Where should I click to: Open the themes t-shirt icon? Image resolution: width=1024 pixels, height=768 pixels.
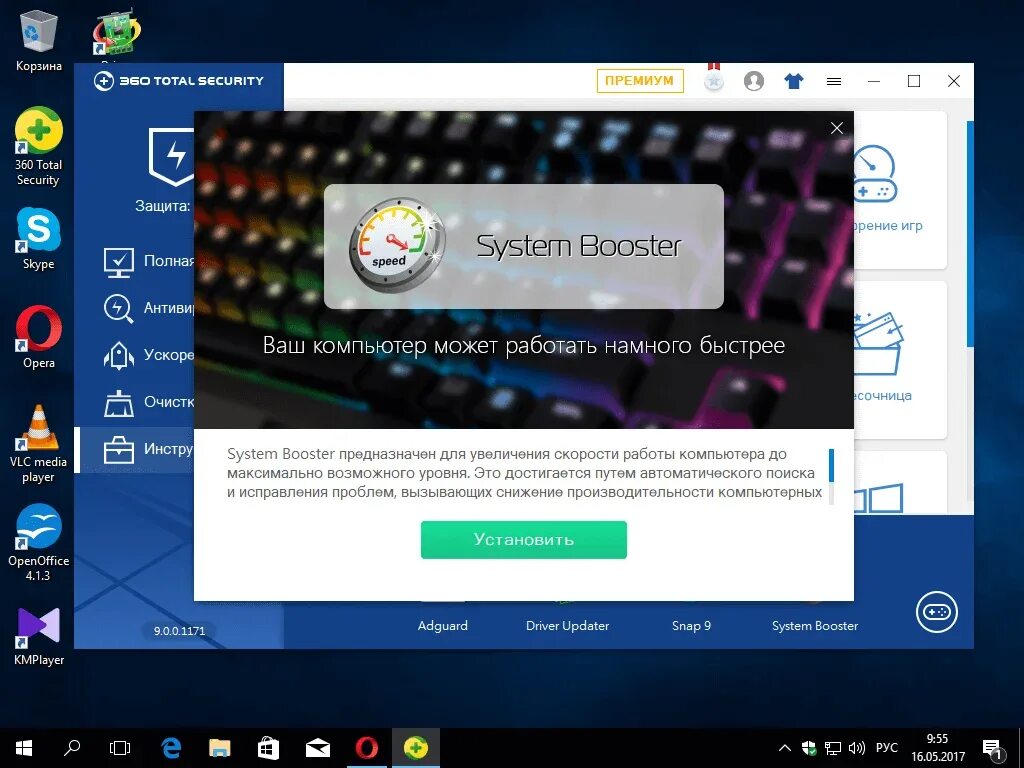[x=793, y=81]
